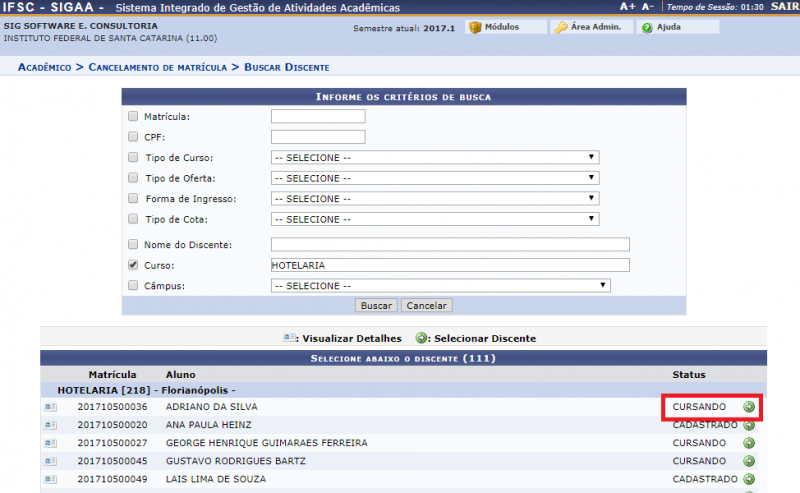This screenshot has height=493, width=800.
Task: Select student Adriano da Silva green arrow
Action: tap(749, 407)
